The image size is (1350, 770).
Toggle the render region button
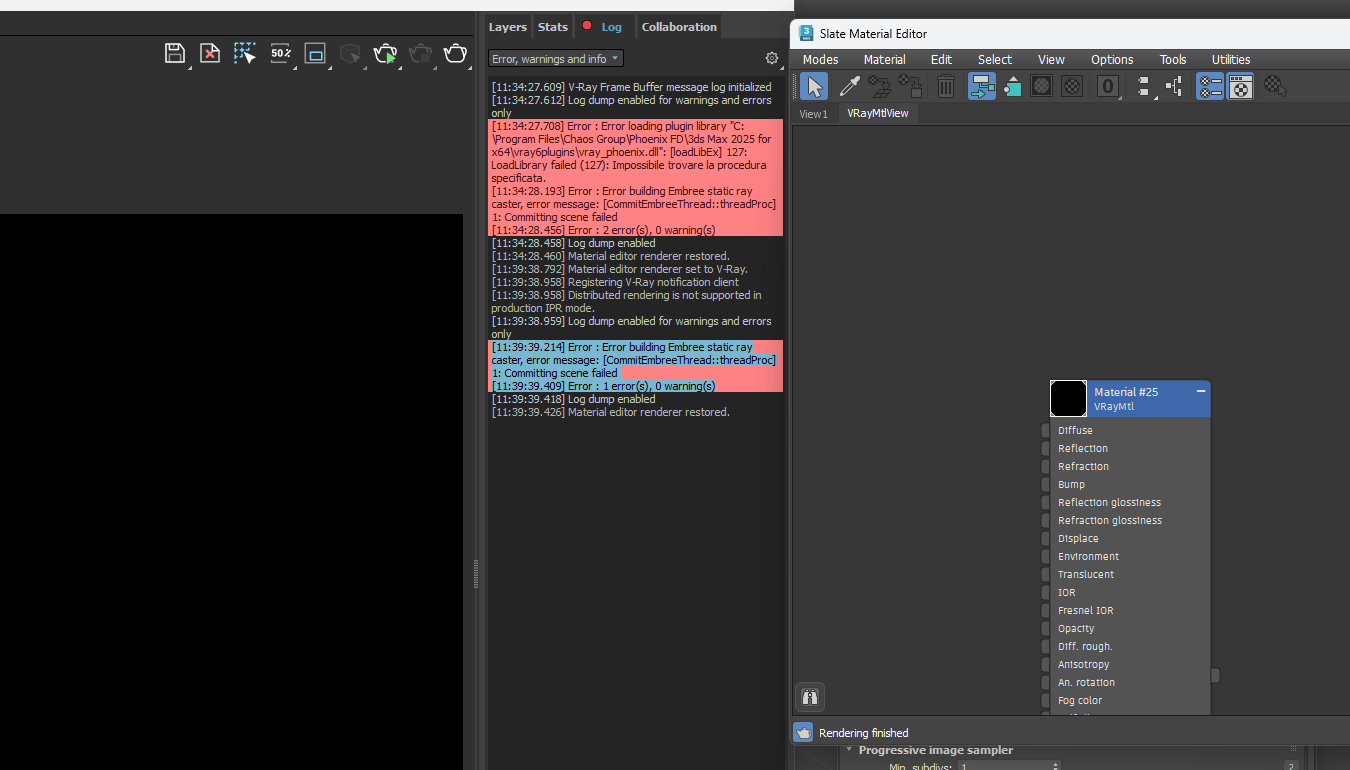(315, 53)
